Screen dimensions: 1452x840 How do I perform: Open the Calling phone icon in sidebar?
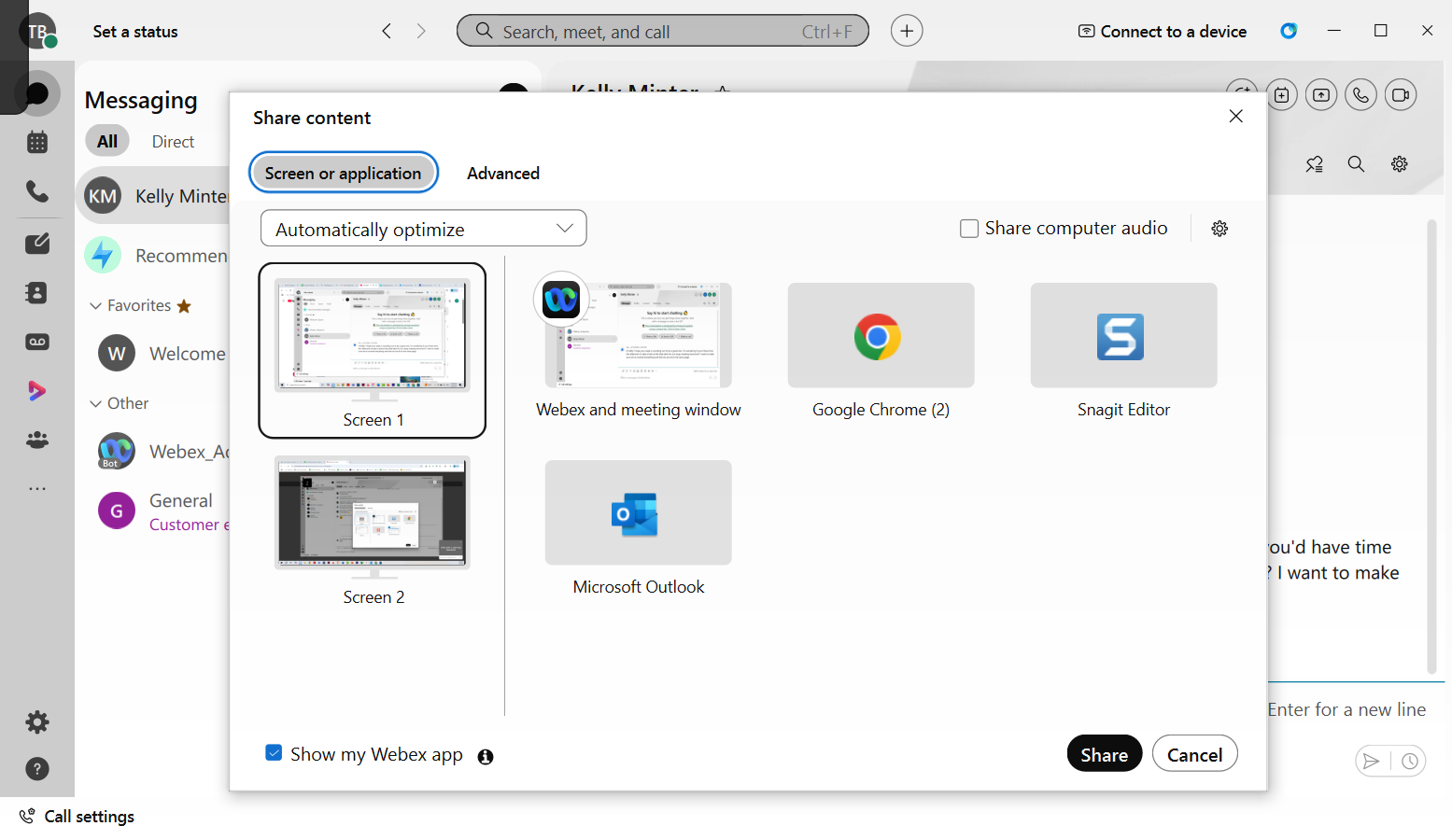pyautogui.click(x=37, y=191)
